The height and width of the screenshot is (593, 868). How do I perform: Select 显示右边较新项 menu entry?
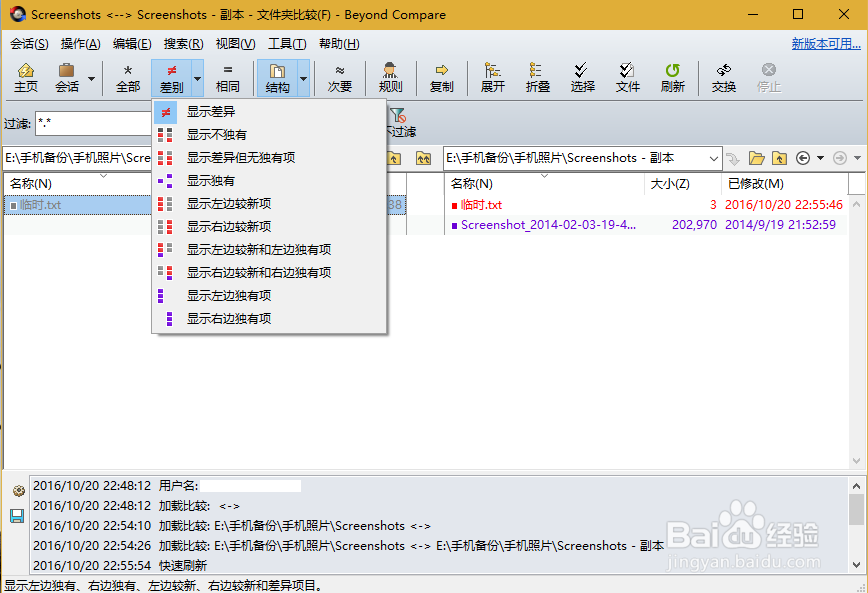269,226
